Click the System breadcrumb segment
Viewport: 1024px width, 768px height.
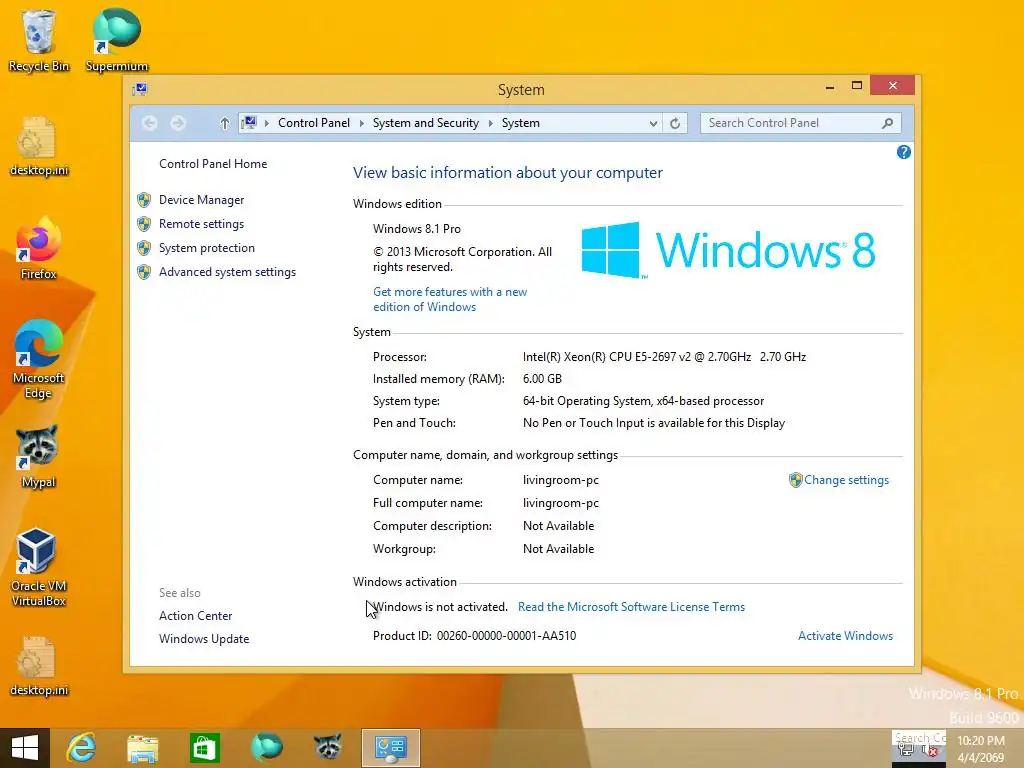click(x=520, y=123)
